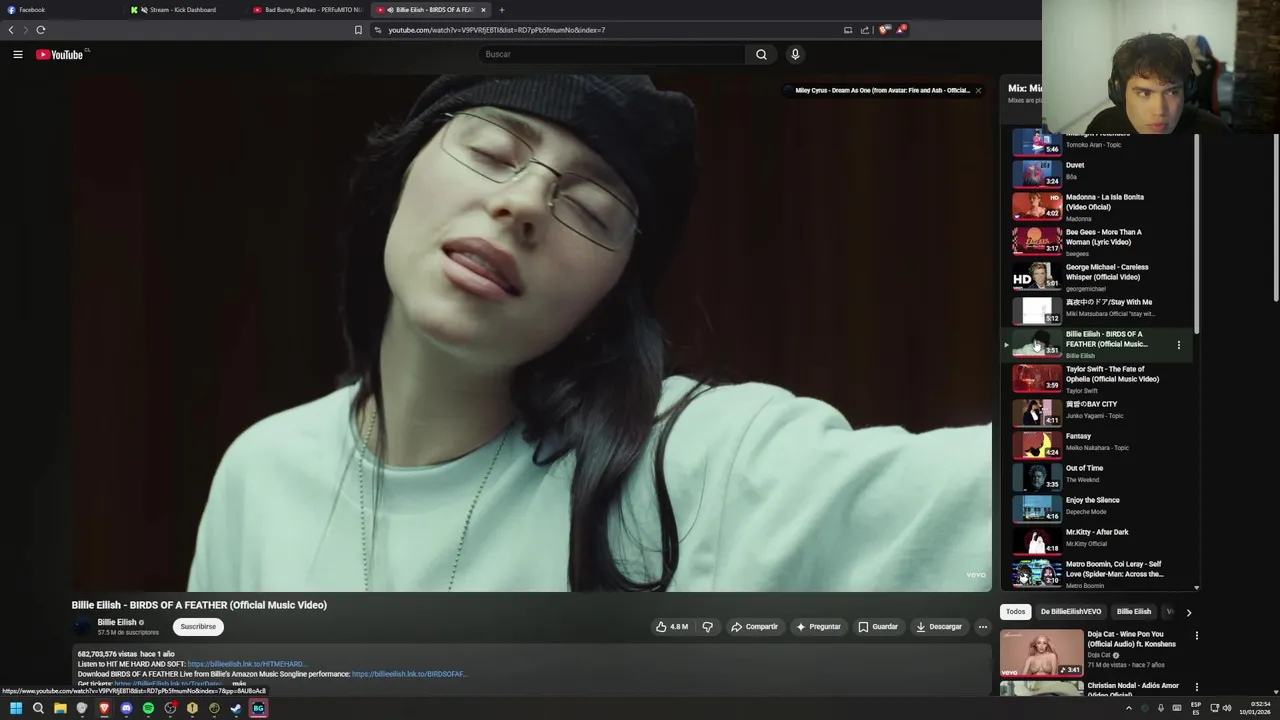
Task: Select the 'Billie Eilish' filter chip
Action: pyautogui.click(x=1134, y=612)
